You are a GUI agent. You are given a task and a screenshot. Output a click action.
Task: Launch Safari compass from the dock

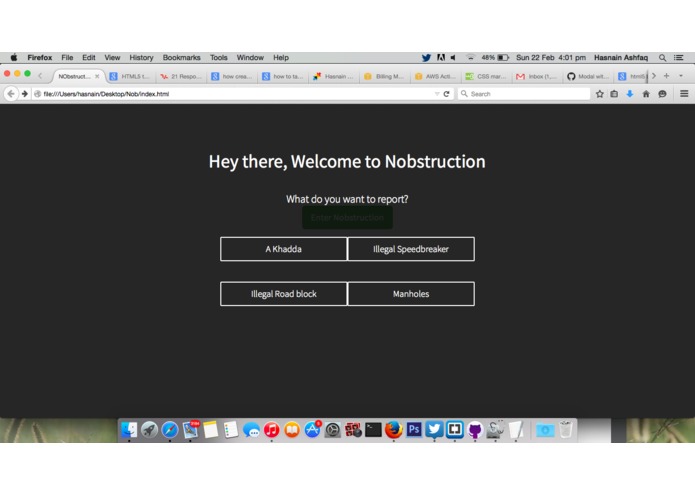coord(170,429)
